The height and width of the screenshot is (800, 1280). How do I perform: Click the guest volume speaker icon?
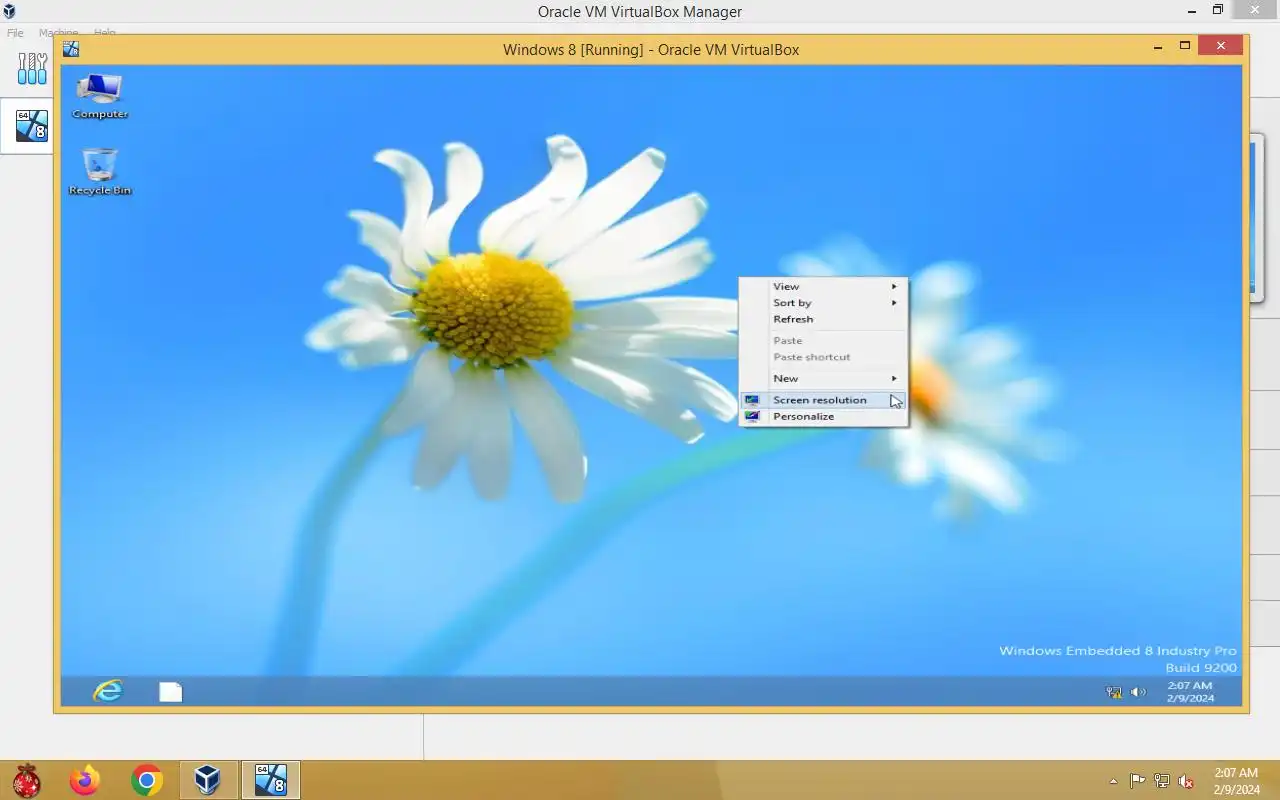[x=1138, y=692]
